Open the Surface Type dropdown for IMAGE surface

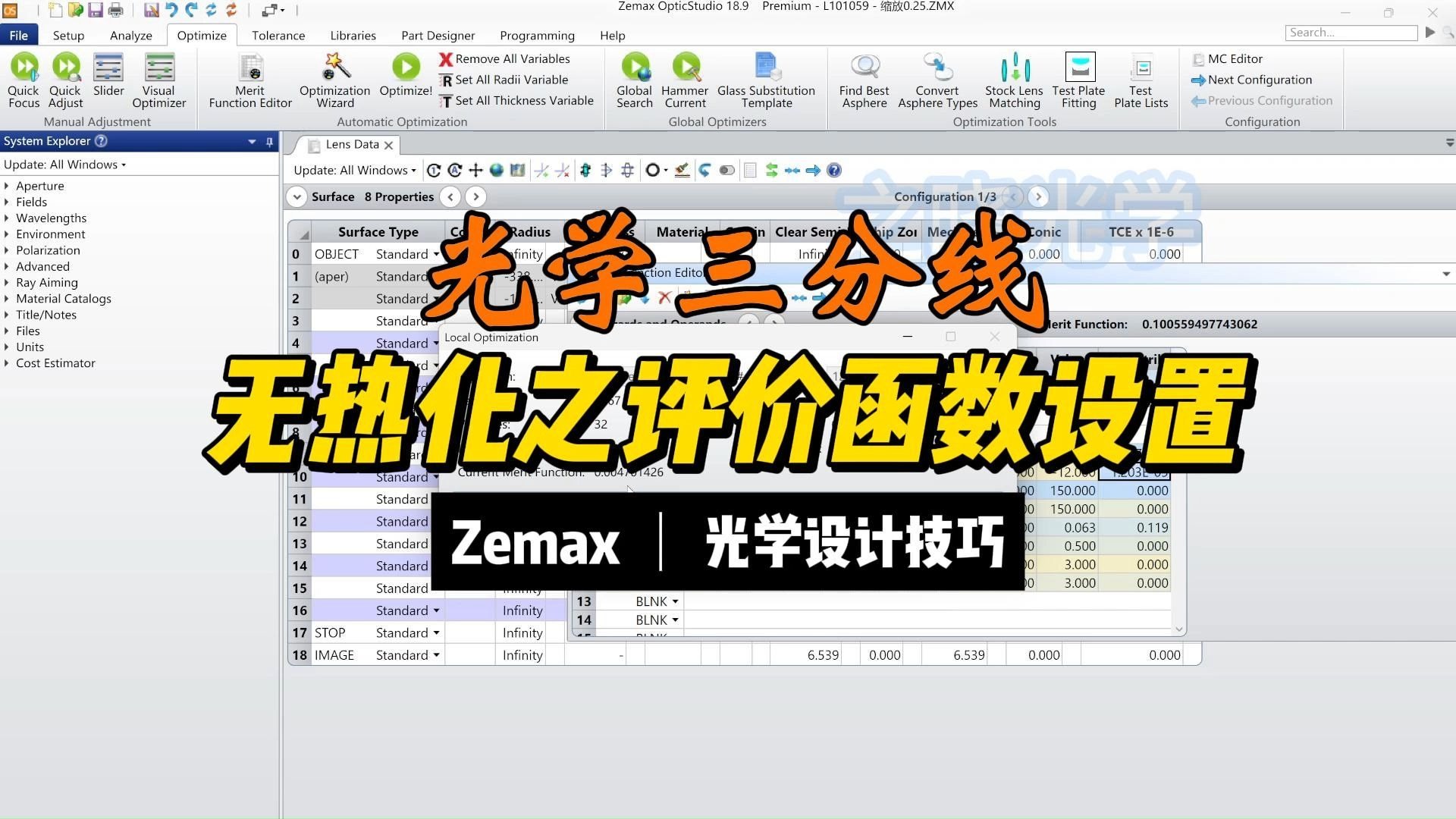tap(436, 654)
